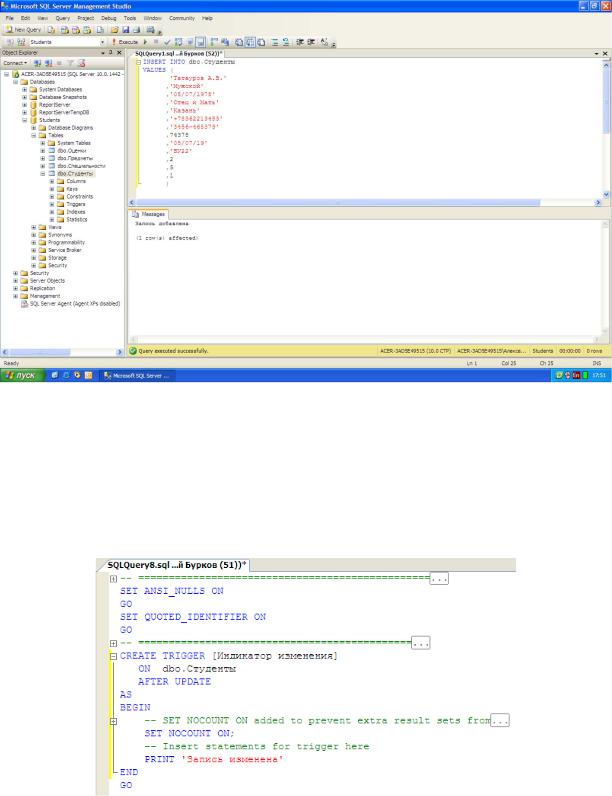The height and width of the screenshot is (796, 612).
Task: Comment out the selected lines icon
Action: coord(275,42)
